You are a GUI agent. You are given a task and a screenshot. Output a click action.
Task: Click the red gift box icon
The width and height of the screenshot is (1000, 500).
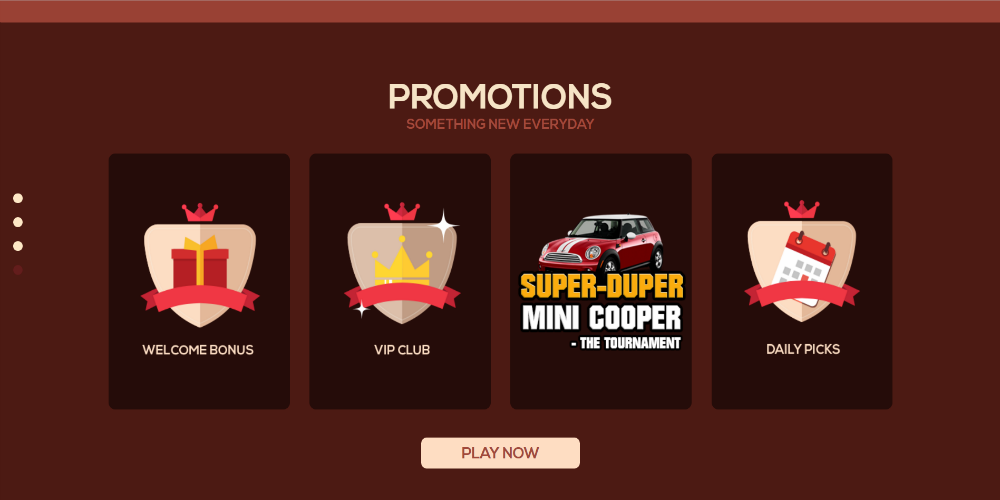[x=200, y=261]
